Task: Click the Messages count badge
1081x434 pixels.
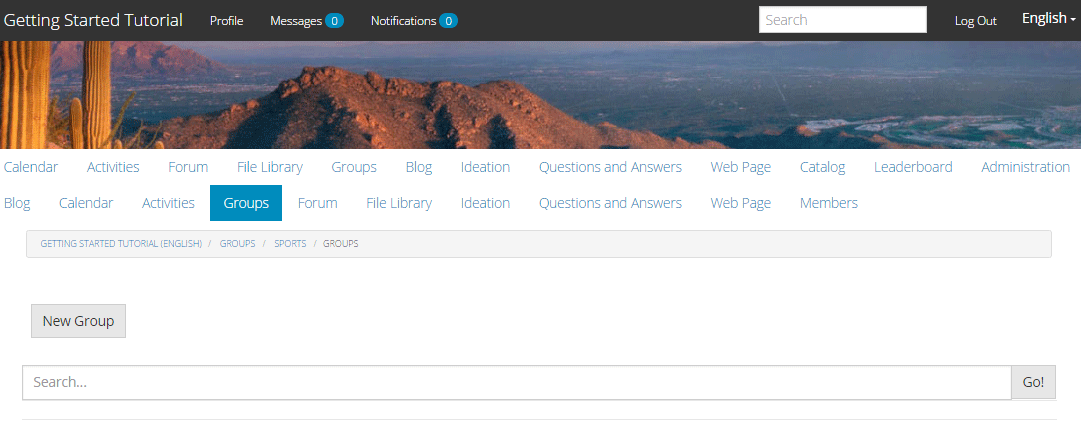Action: pos(334,21)
